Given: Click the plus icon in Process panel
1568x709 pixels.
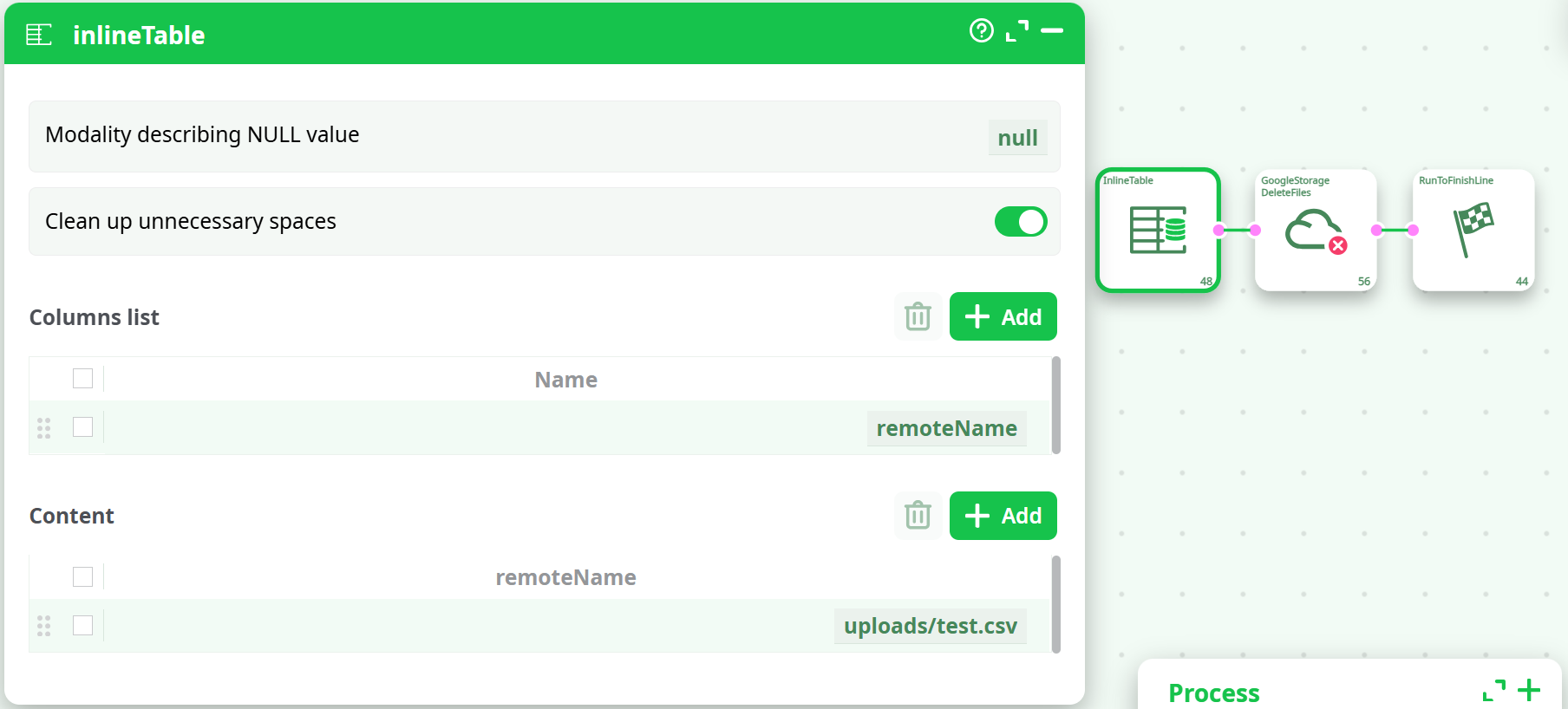Looking at the screenshot, I should click(x=1529, y=691).
